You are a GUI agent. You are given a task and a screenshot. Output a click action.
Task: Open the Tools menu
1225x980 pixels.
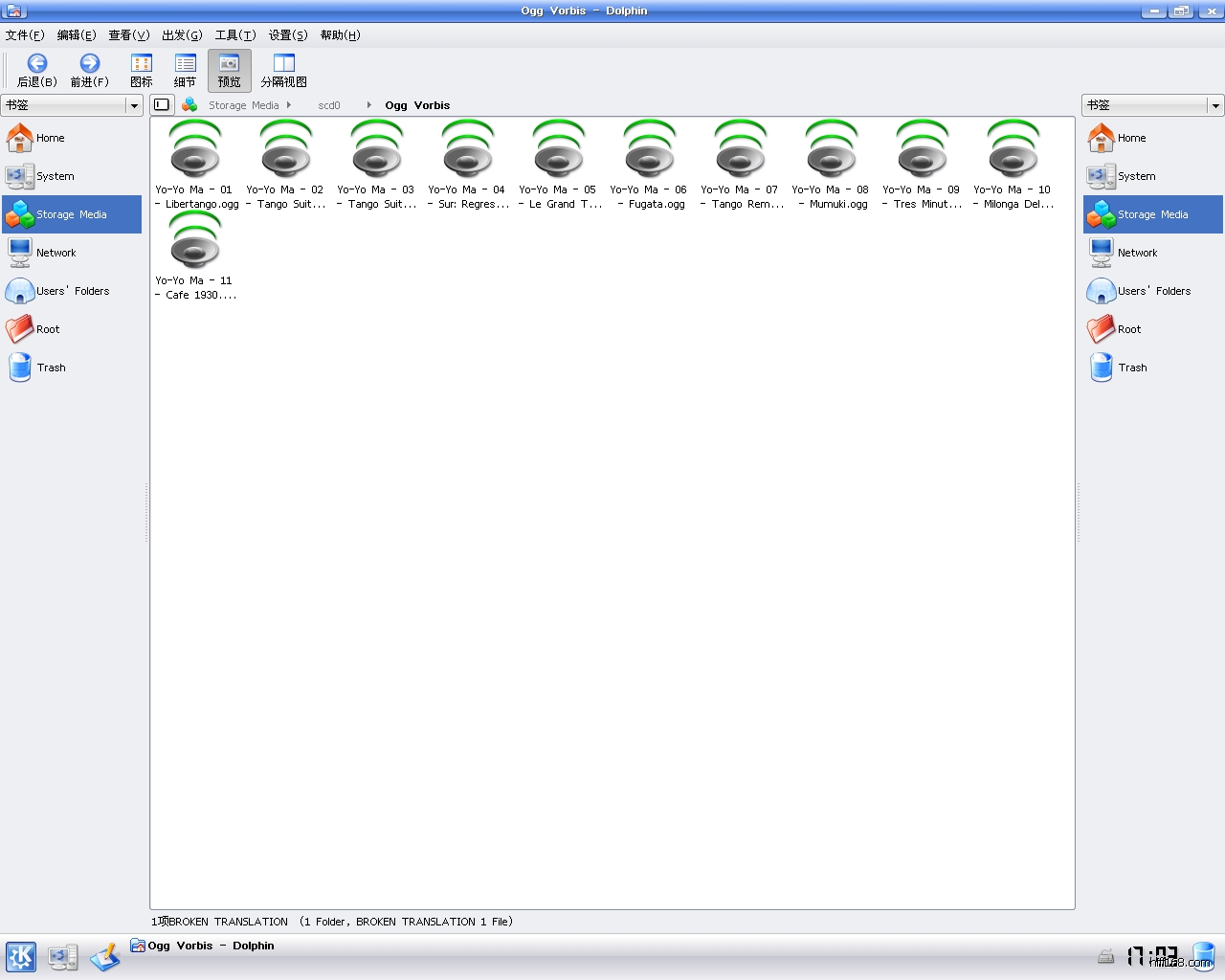(234, 35)
